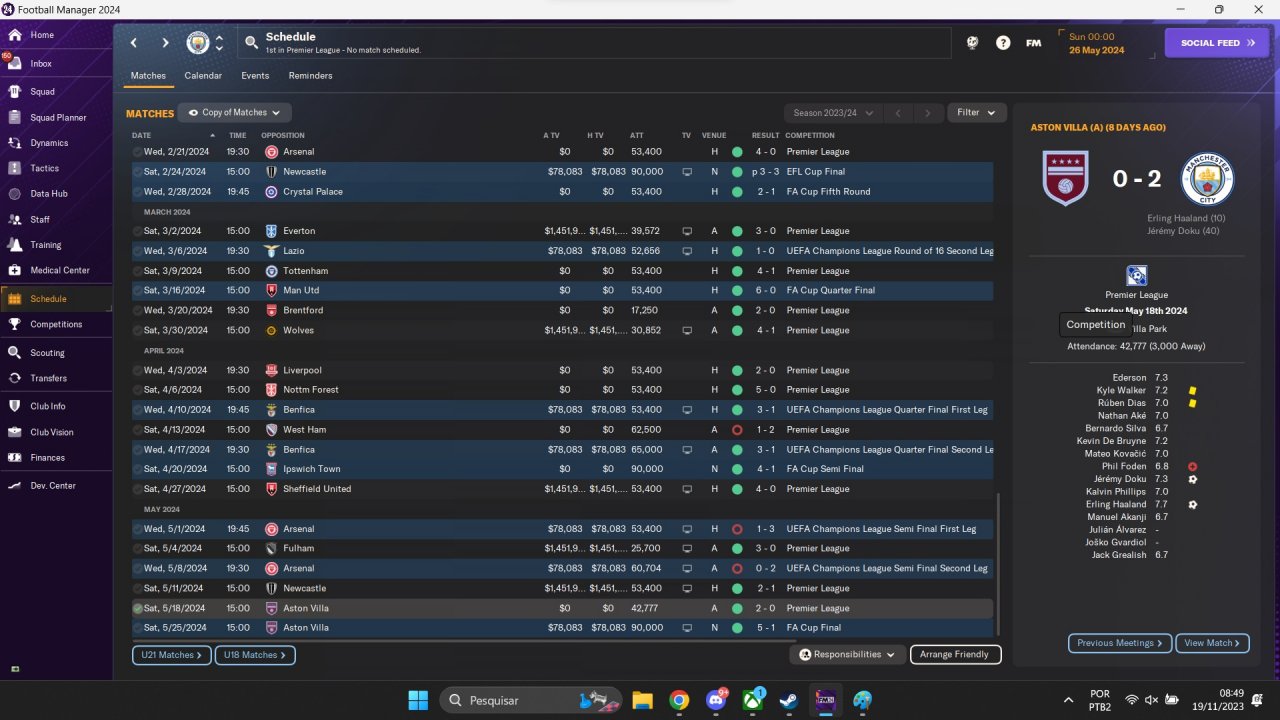
Task: Toggle selection circle for Arsenal 2/21/2024 match
Action: point(138,152)
